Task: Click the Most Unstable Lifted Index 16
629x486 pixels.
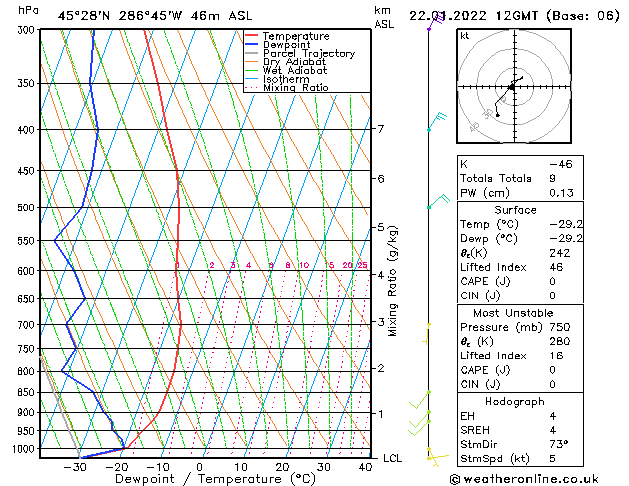Action: [x=556, y=356]
